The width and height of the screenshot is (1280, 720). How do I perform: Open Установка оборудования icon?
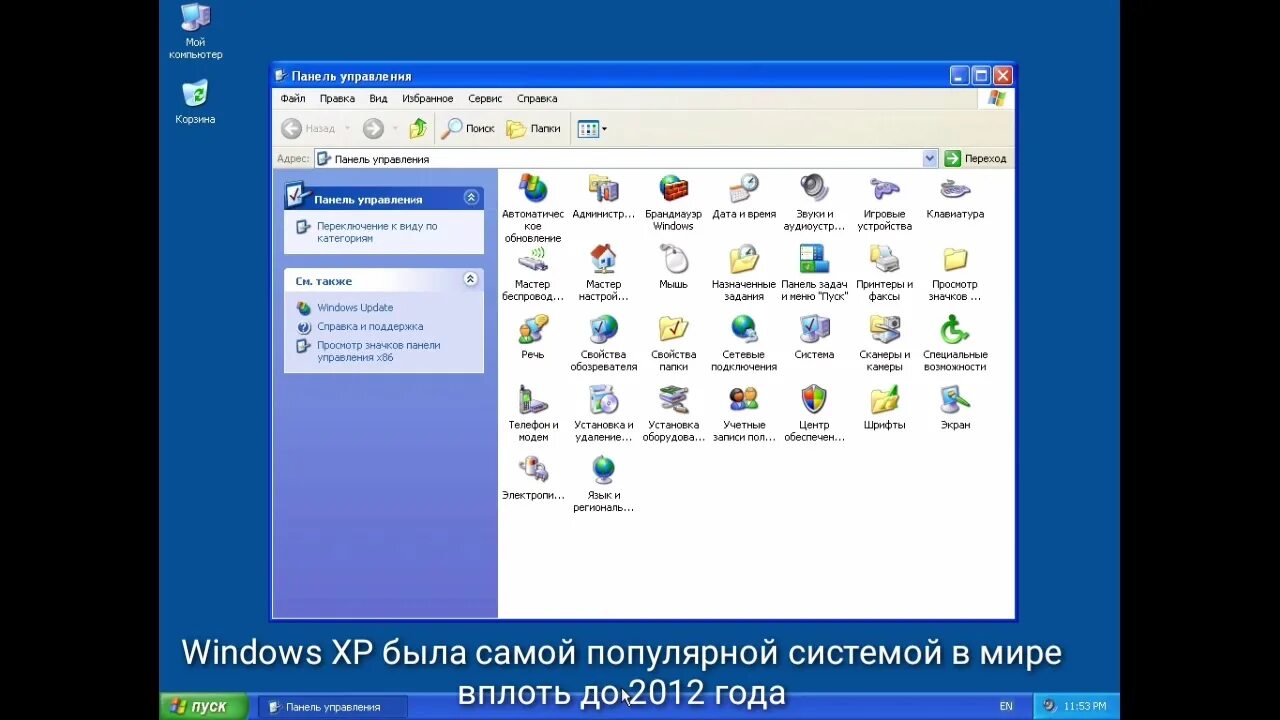pyautogui.click(x=673, y=400)
